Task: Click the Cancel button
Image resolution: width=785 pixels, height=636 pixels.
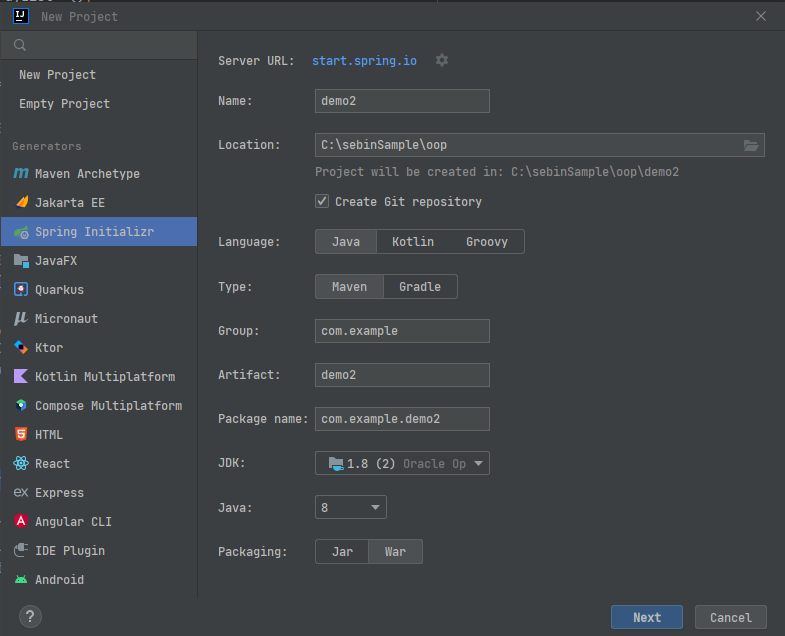Action: click(x=730, y=617)
